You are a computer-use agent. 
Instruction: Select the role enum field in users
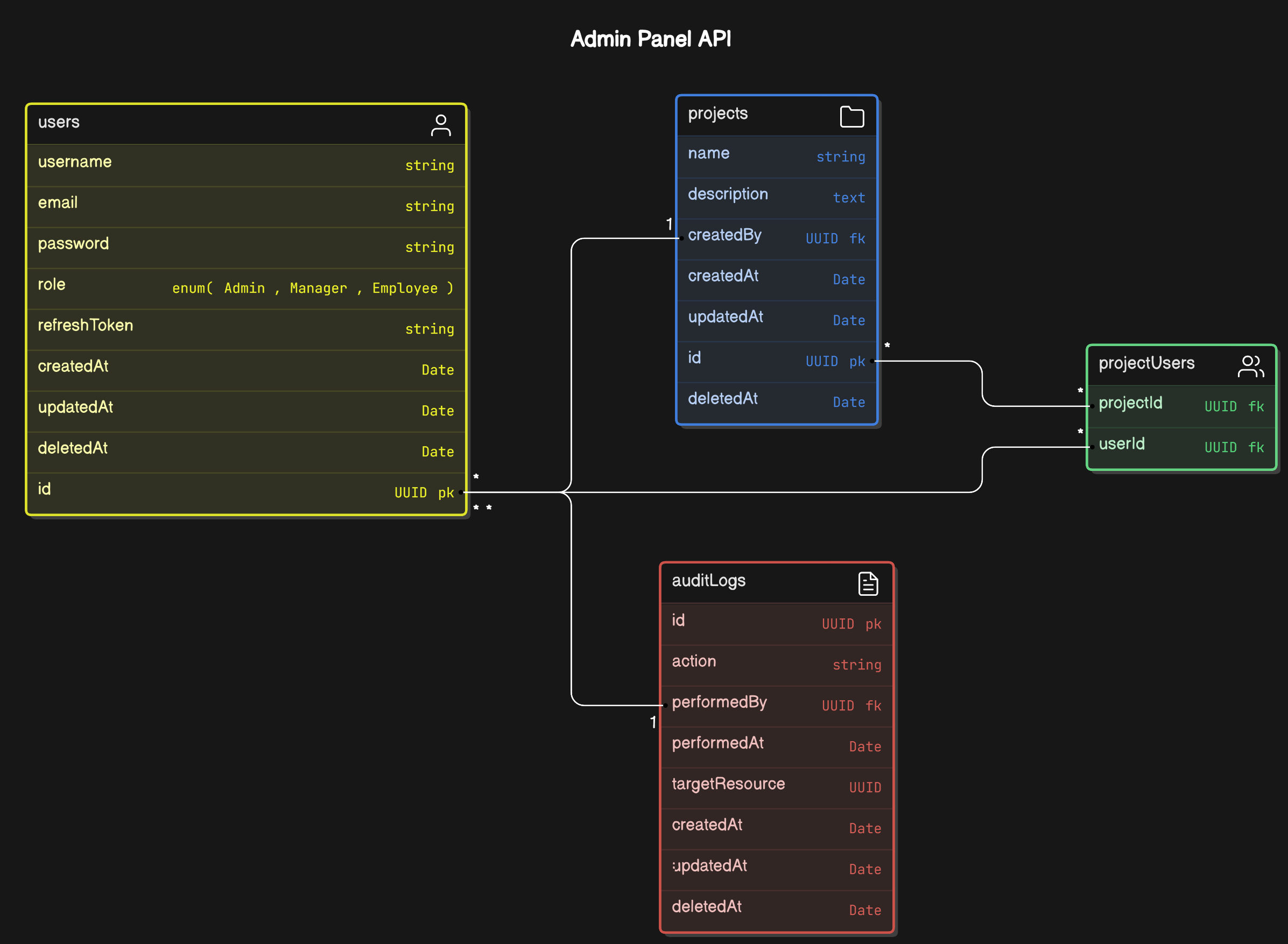246,286
